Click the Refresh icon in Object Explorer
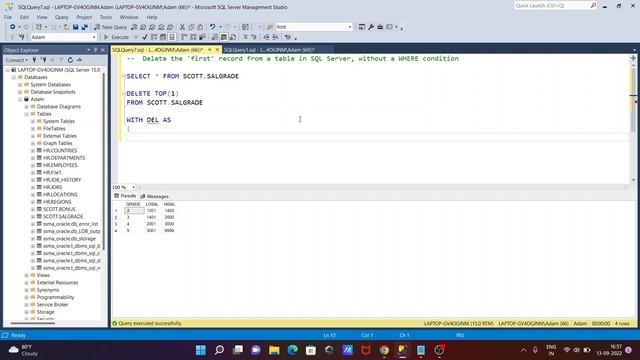The height and width of the screenshot is (360, 640). point(70,60)
